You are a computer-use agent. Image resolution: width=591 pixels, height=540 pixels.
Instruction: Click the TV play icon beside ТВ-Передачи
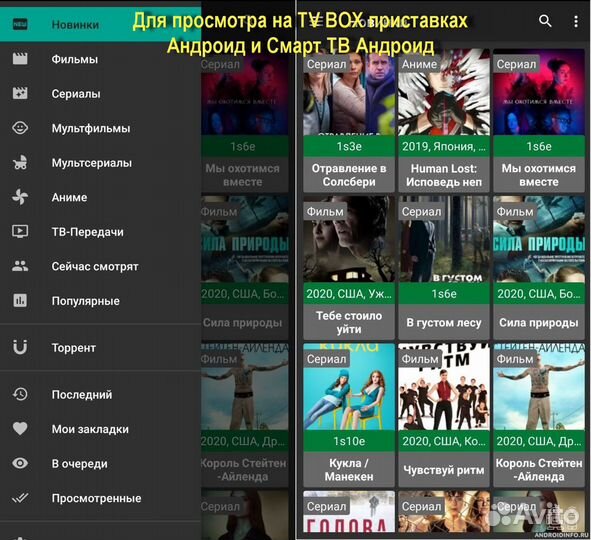(x=20, y=231)
